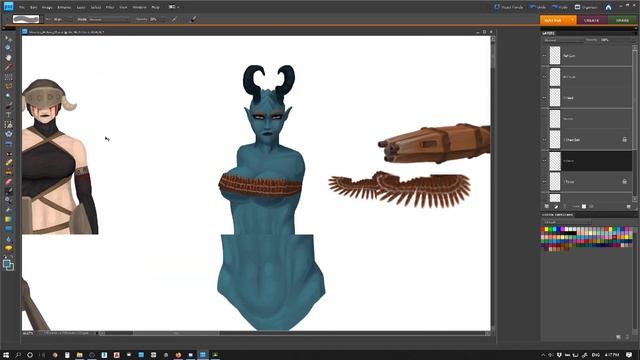Open the Enhance menu
640x360 pixels.
click(x=64, y=7)
